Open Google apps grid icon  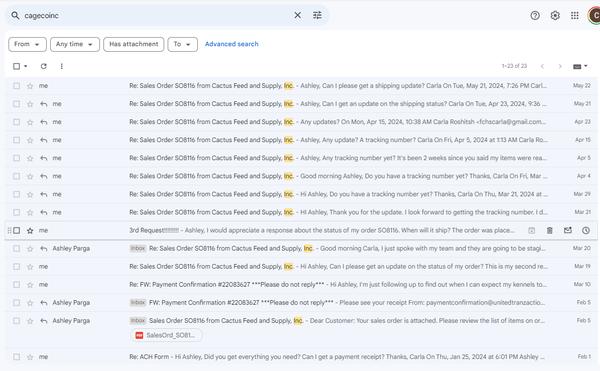(575, 15)
